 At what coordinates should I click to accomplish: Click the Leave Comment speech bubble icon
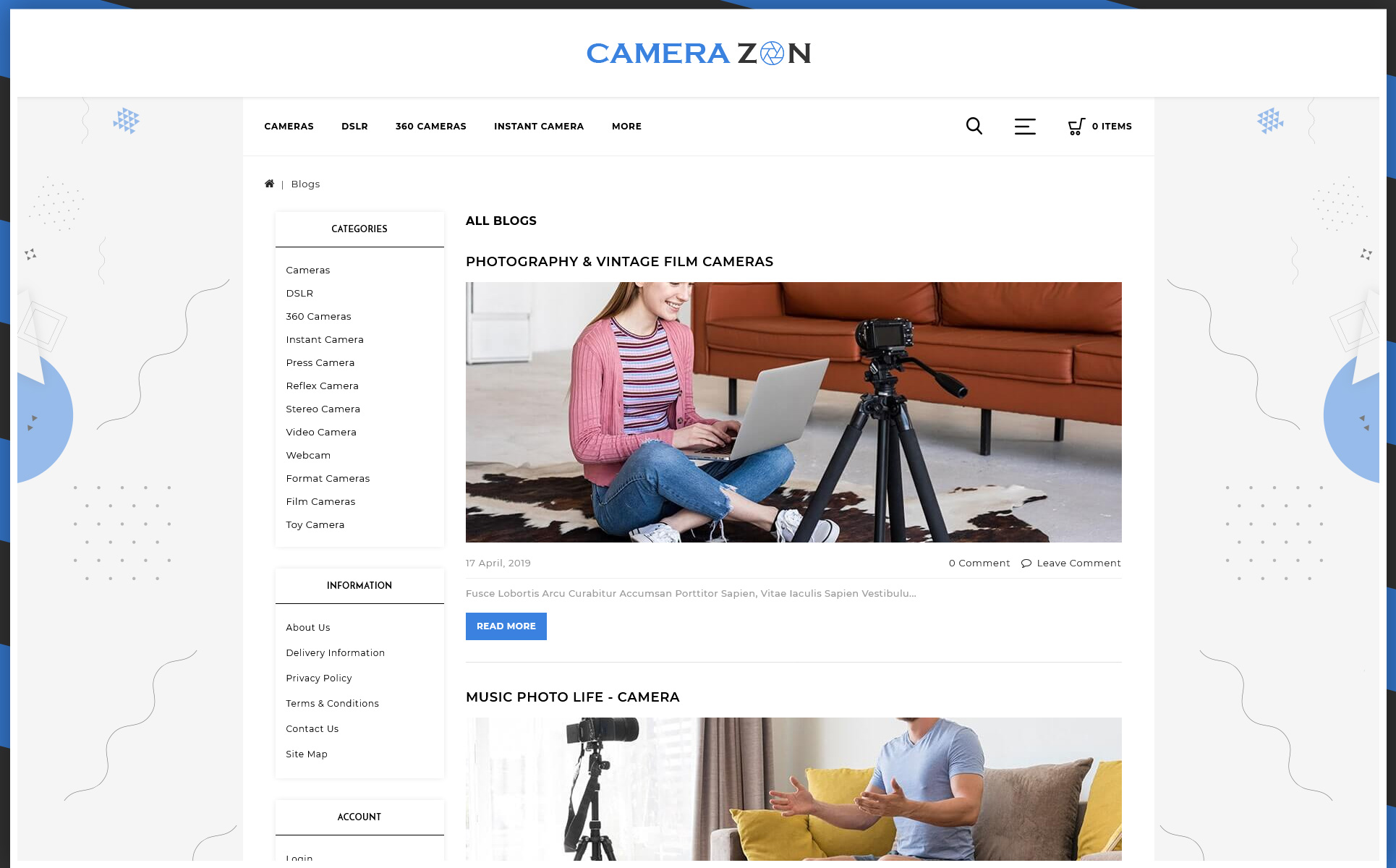point(1026,563)
